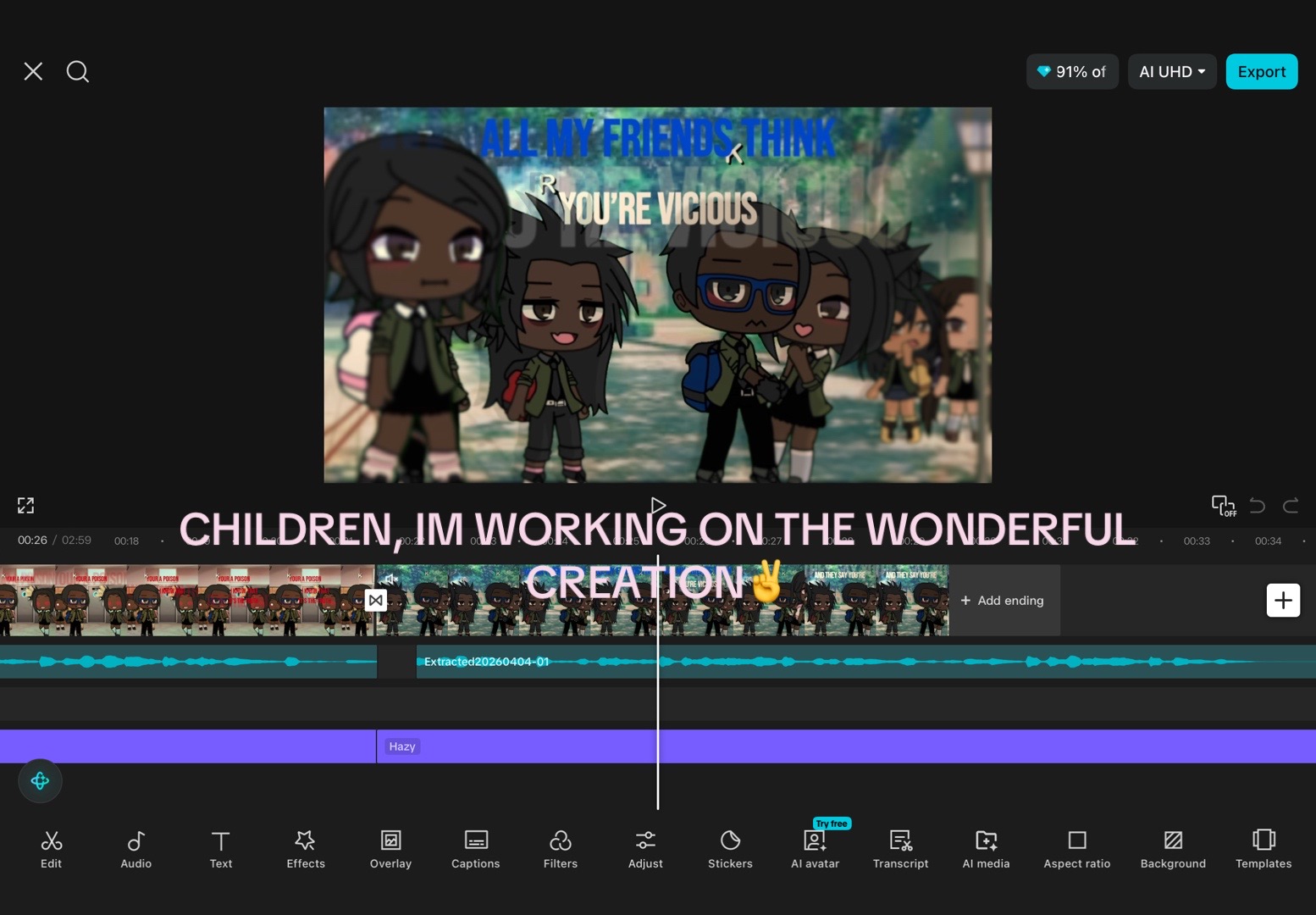1316x915 pixels.
Task: Open the Filters tool
Action: click(x=561, y=850)
